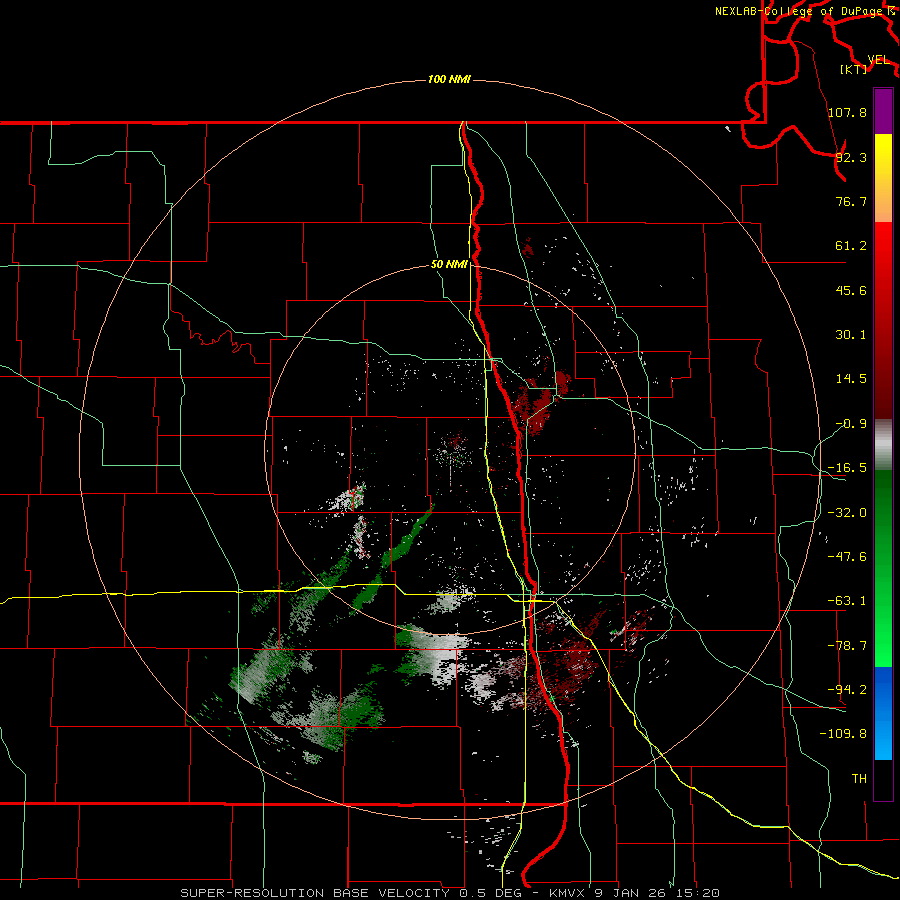Pick the black TH segment of the color bar
Screen dimensions: 900x900
[883, 779]
